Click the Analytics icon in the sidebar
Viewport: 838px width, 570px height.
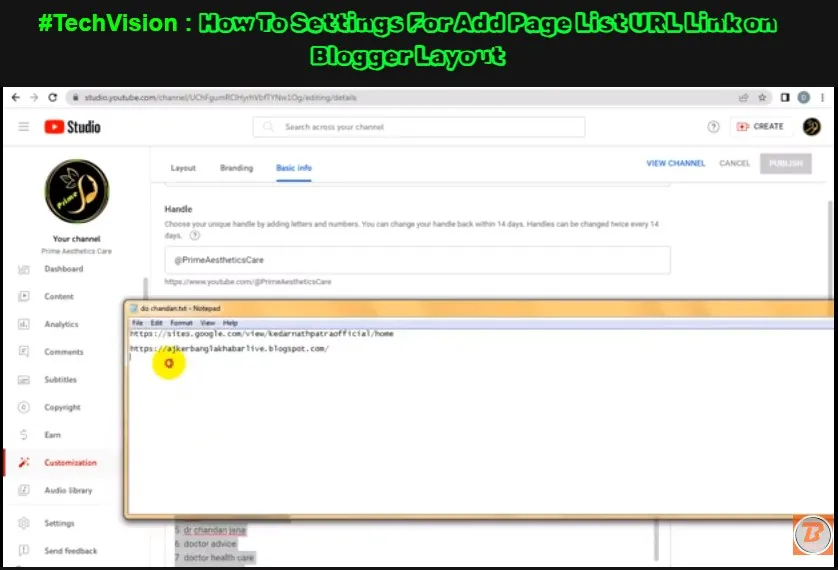tap(24, 324)
